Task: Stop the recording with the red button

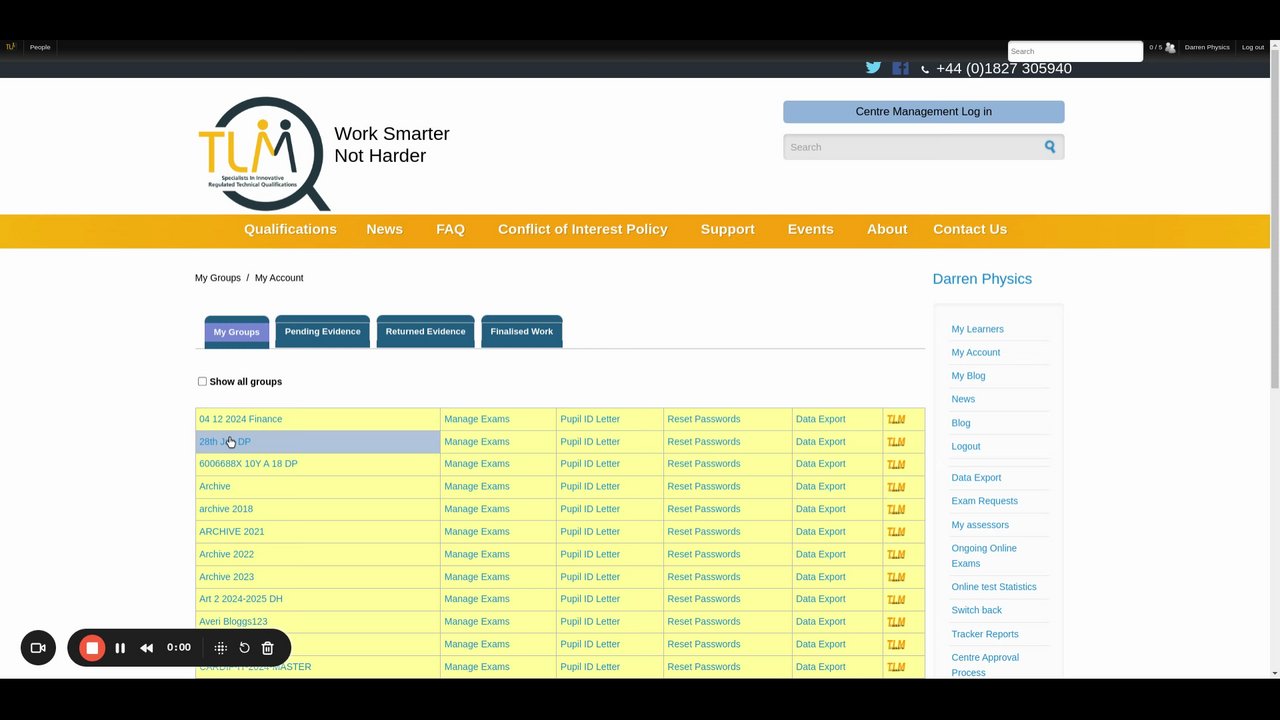Action: tap(92, 648)
